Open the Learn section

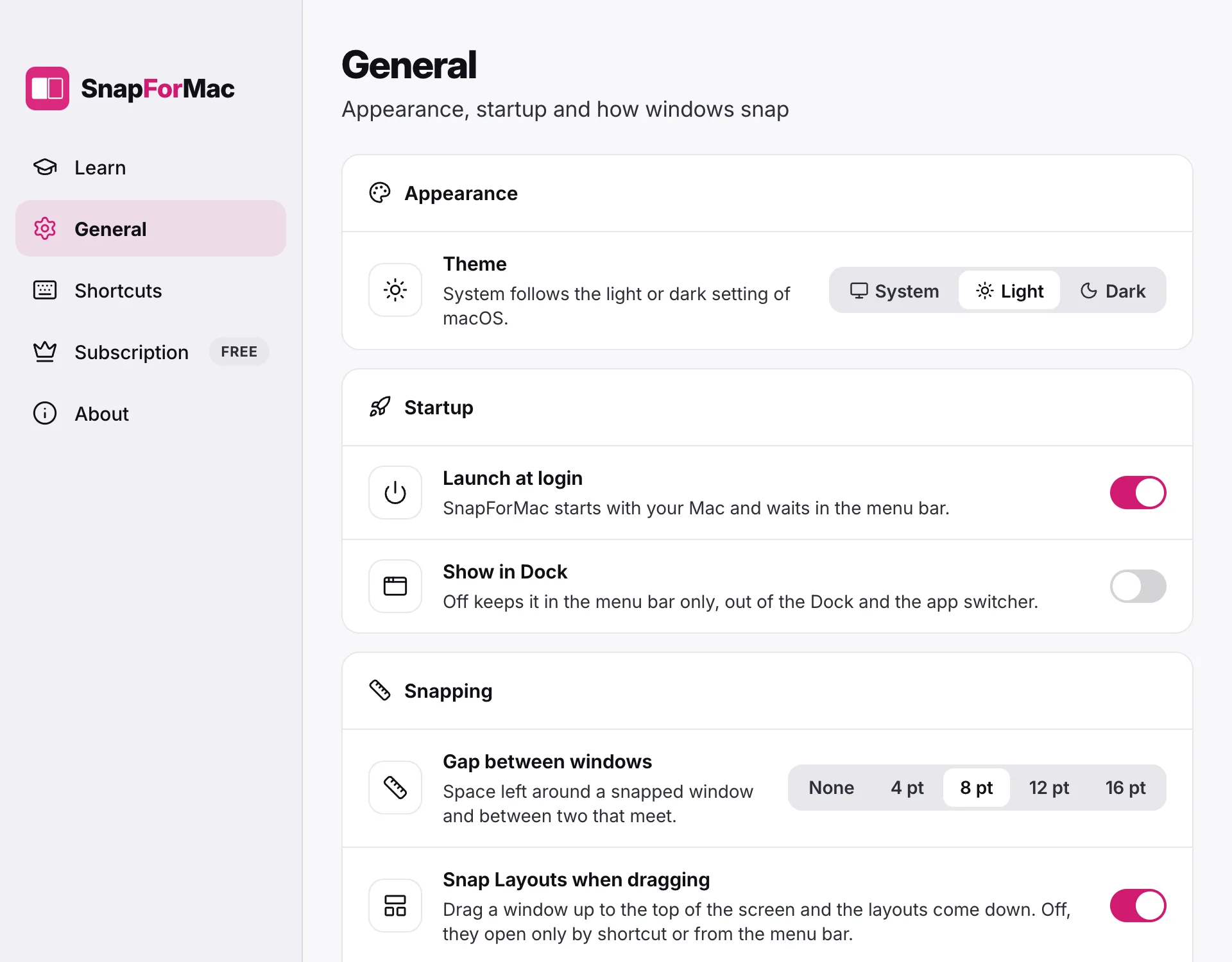[x=151, y=167]
